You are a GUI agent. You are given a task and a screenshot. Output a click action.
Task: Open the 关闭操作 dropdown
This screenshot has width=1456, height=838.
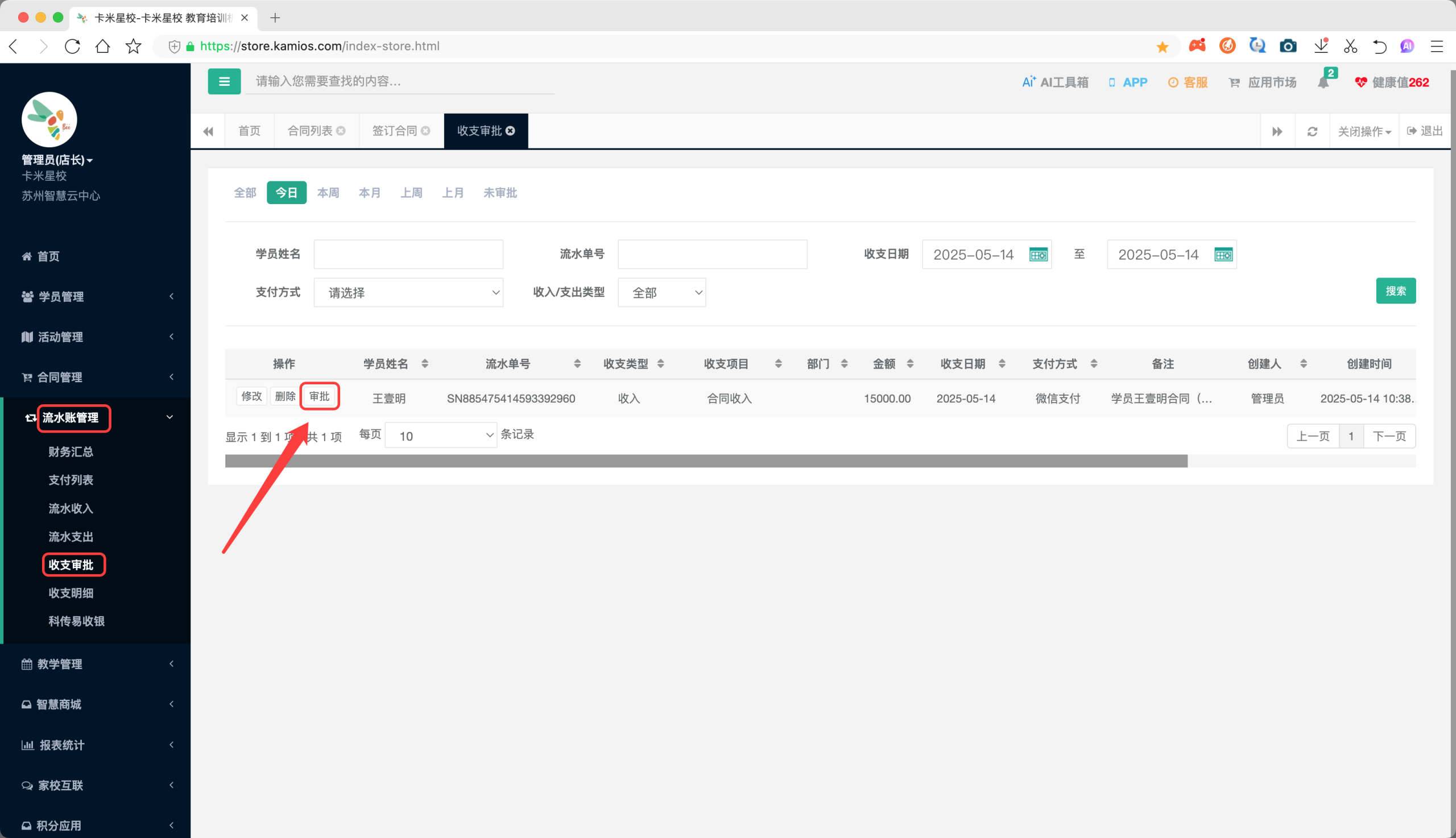(1364, 131)
